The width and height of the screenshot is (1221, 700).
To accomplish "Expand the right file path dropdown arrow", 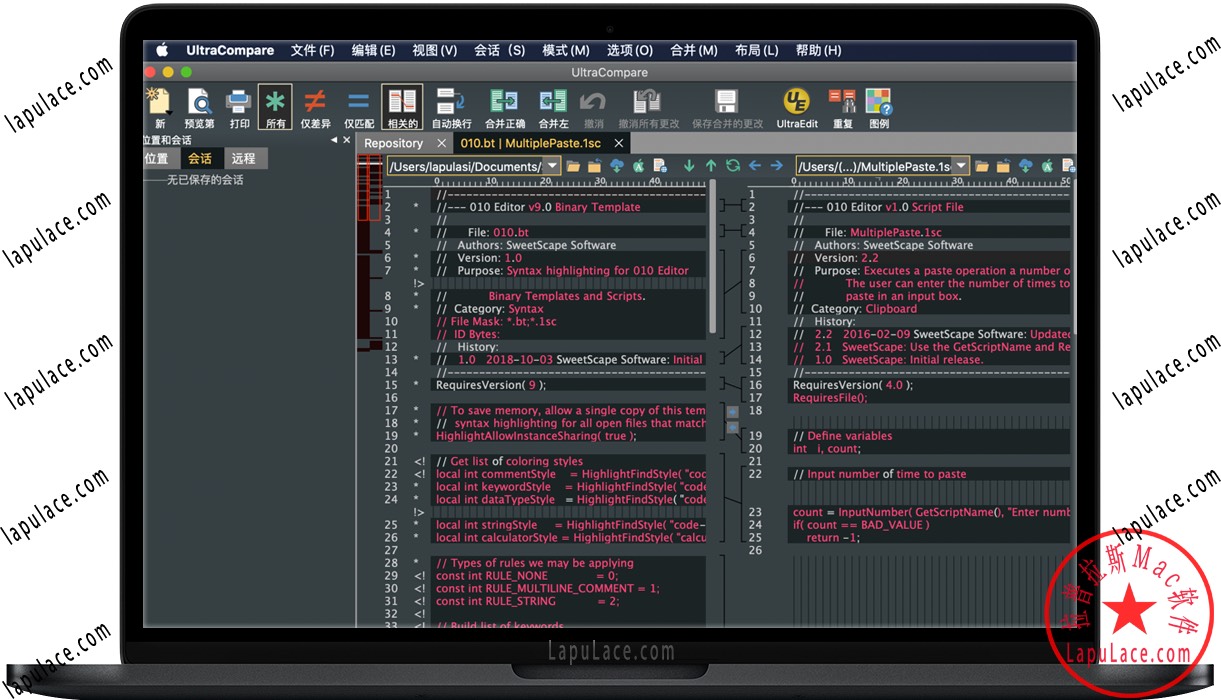I will 960,166.
